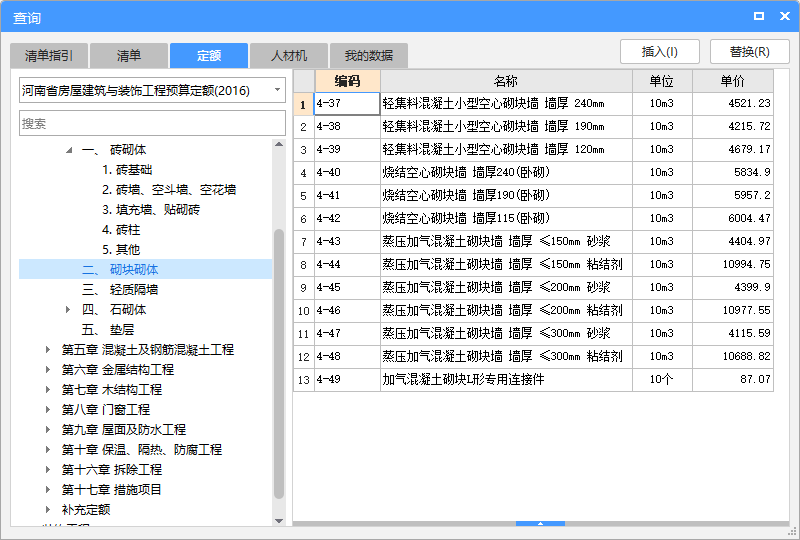Expand the bottom panel arrow handle
This screenshot has height=540, width=800.
coord(540,524)
